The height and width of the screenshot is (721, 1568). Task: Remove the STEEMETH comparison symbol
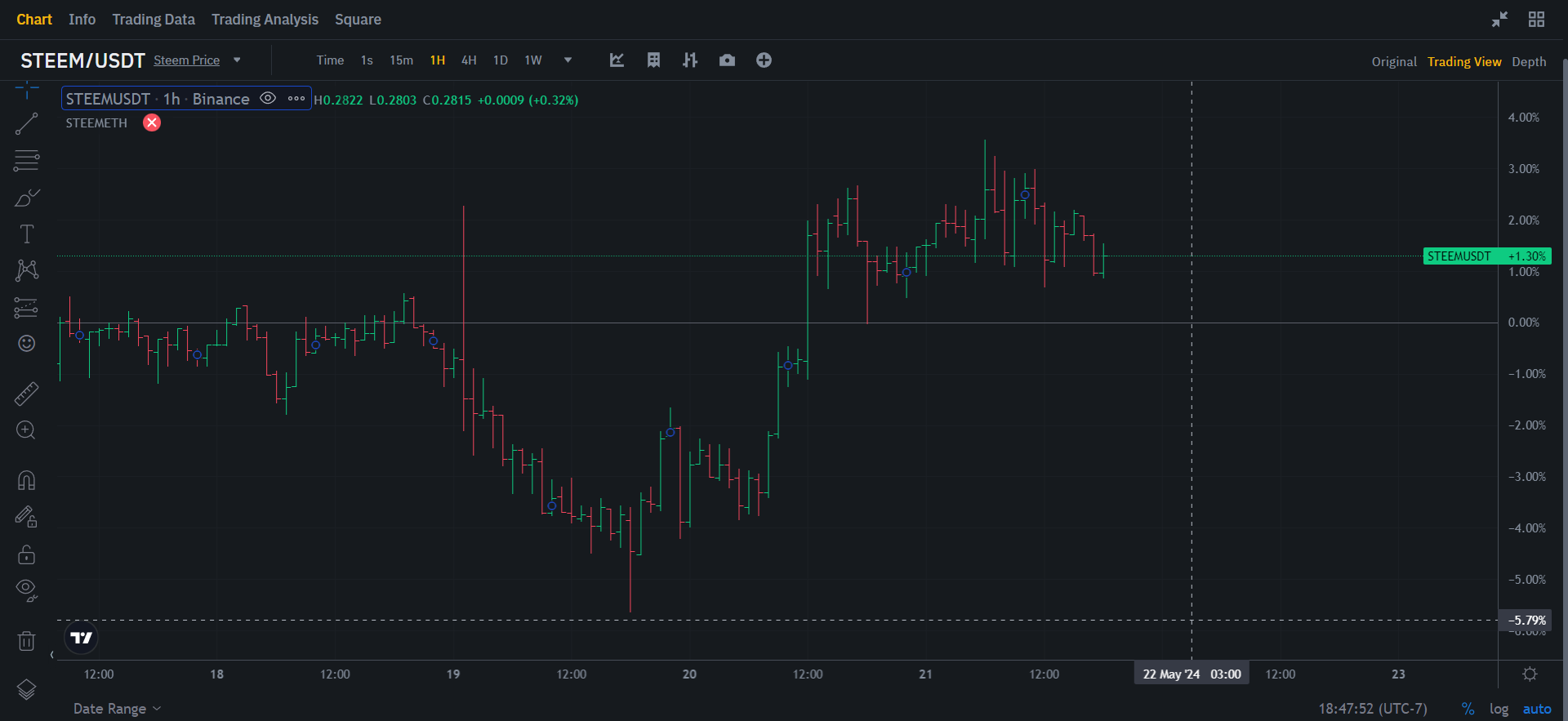coord(152,122)
